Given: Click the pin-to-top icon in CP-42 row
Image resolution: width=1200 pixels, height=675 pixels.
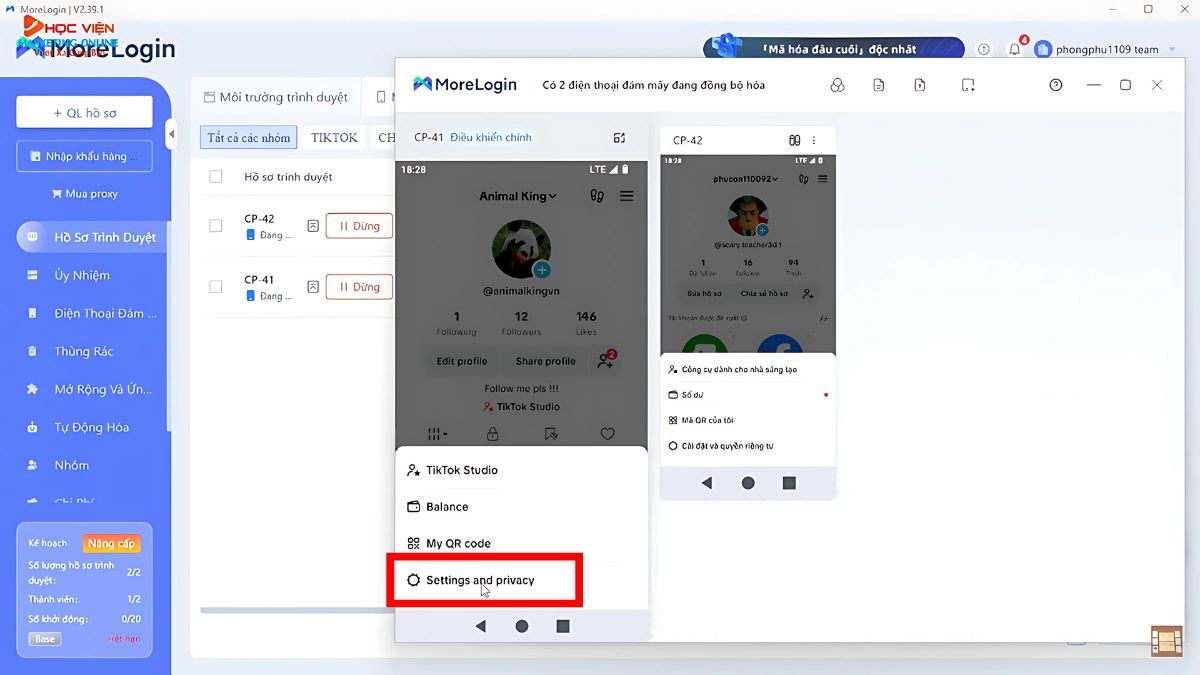Looking at the screenshot, I should click(313, 226).
